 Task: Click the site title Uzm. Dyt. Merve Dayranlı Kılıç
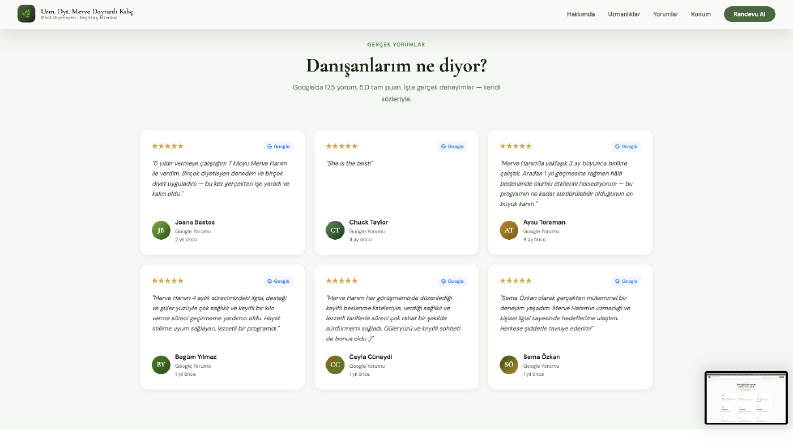(87, 11)
